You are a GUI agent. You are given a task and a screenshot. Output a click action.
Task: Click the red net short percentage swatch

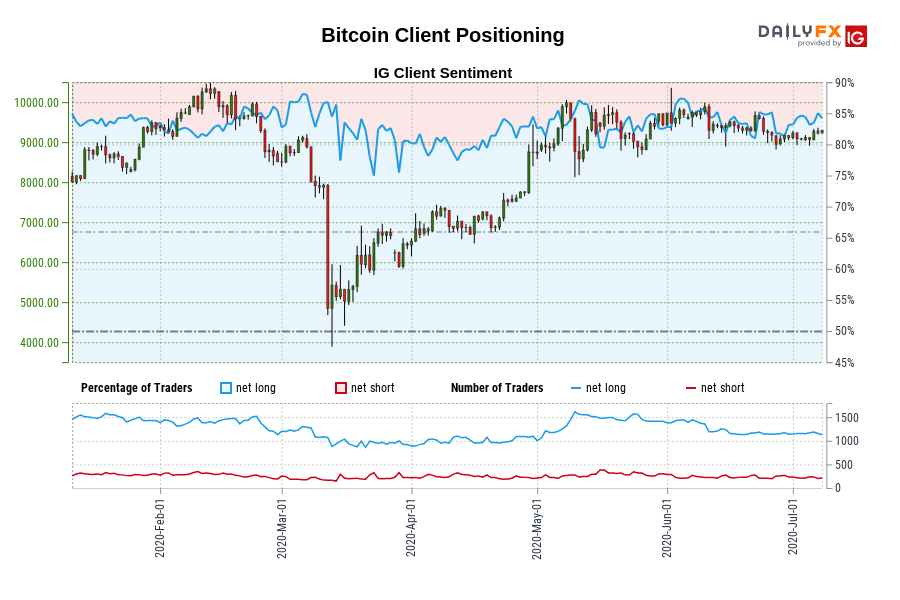coord(341,388)
